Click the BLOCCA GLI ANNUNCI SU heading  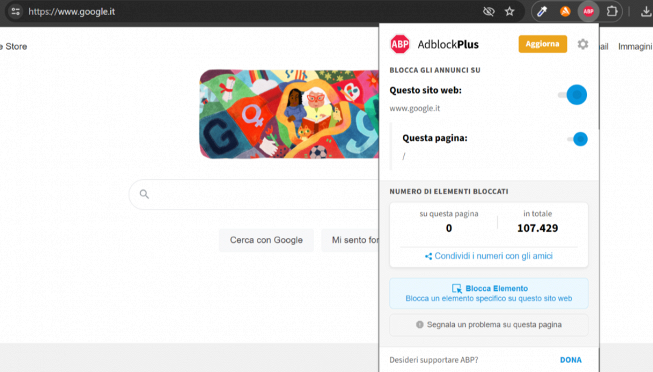(435, 70)
